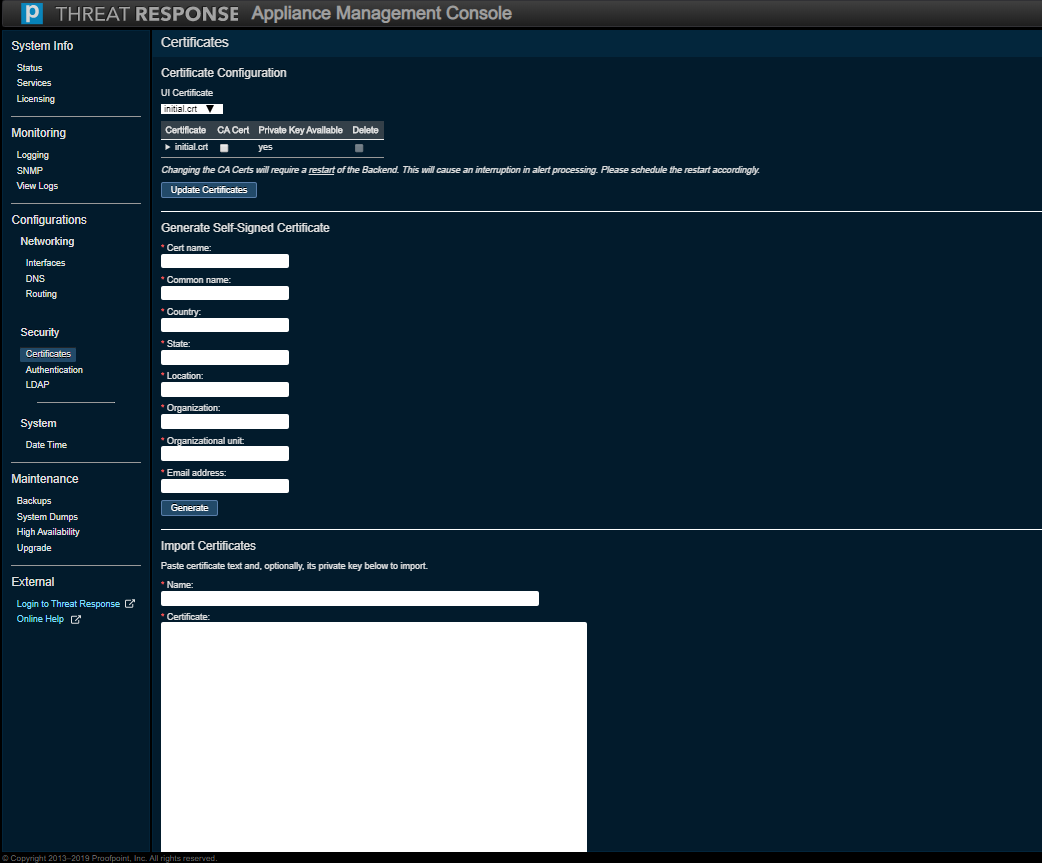The image size is (1042, 863).
Task: Go to Authentication under Security
Action: [54, 370]
